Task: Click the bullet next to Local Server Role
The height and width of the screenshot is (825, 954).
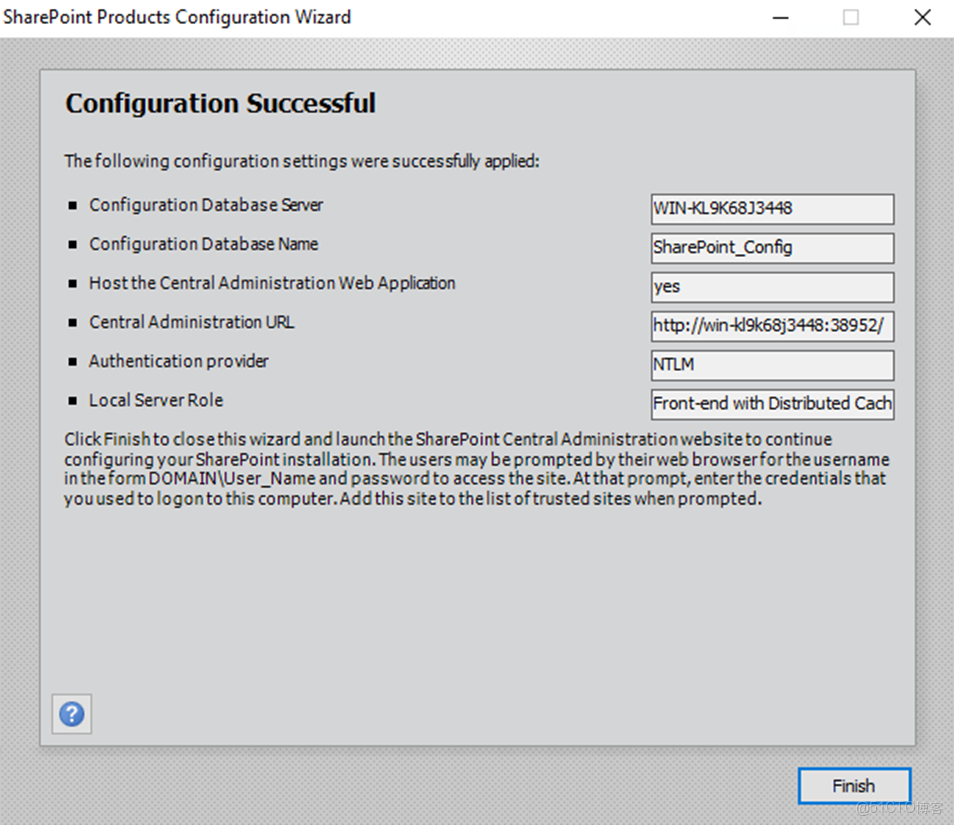Action: (74, 401)
